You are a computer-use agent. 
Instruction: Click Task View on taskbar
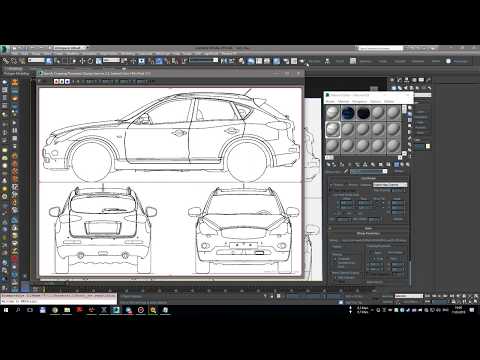pos(30,310)
